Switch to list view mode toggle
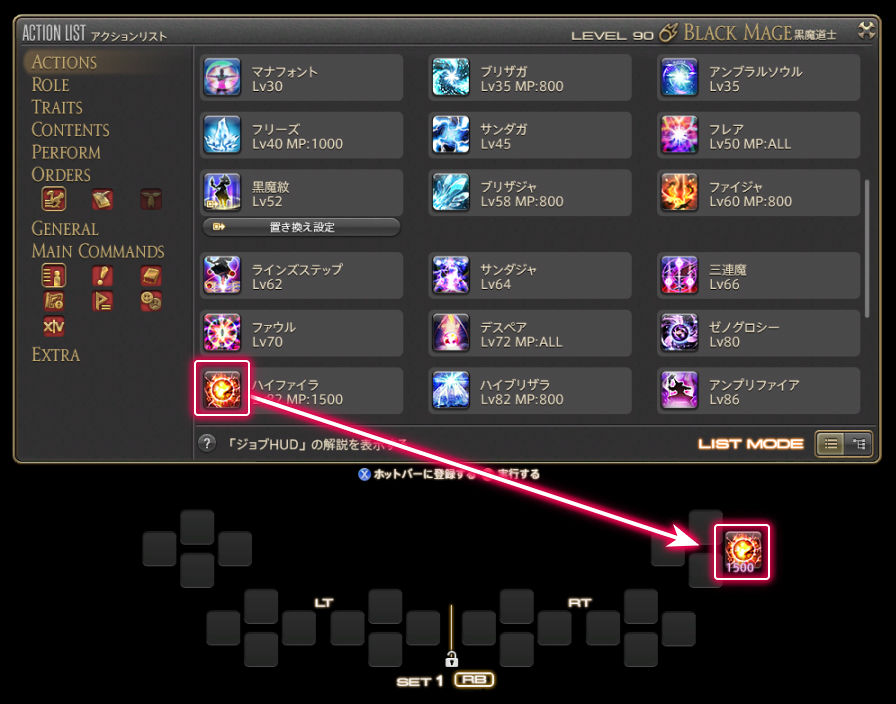 point(831,444)
